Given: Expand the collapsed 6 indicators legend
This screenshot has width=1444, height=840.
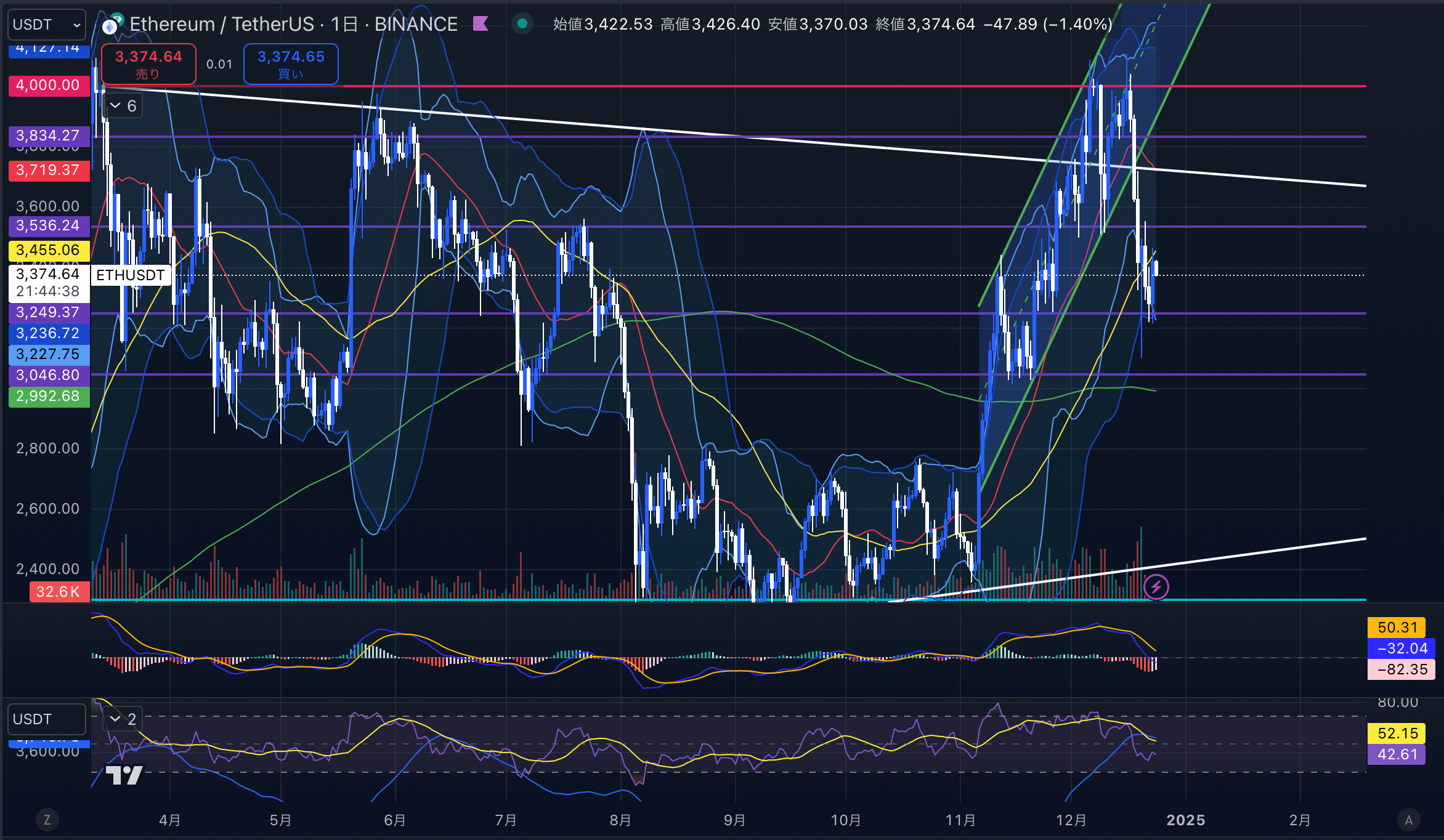Looking at the screenshot, I should (123, 106).
